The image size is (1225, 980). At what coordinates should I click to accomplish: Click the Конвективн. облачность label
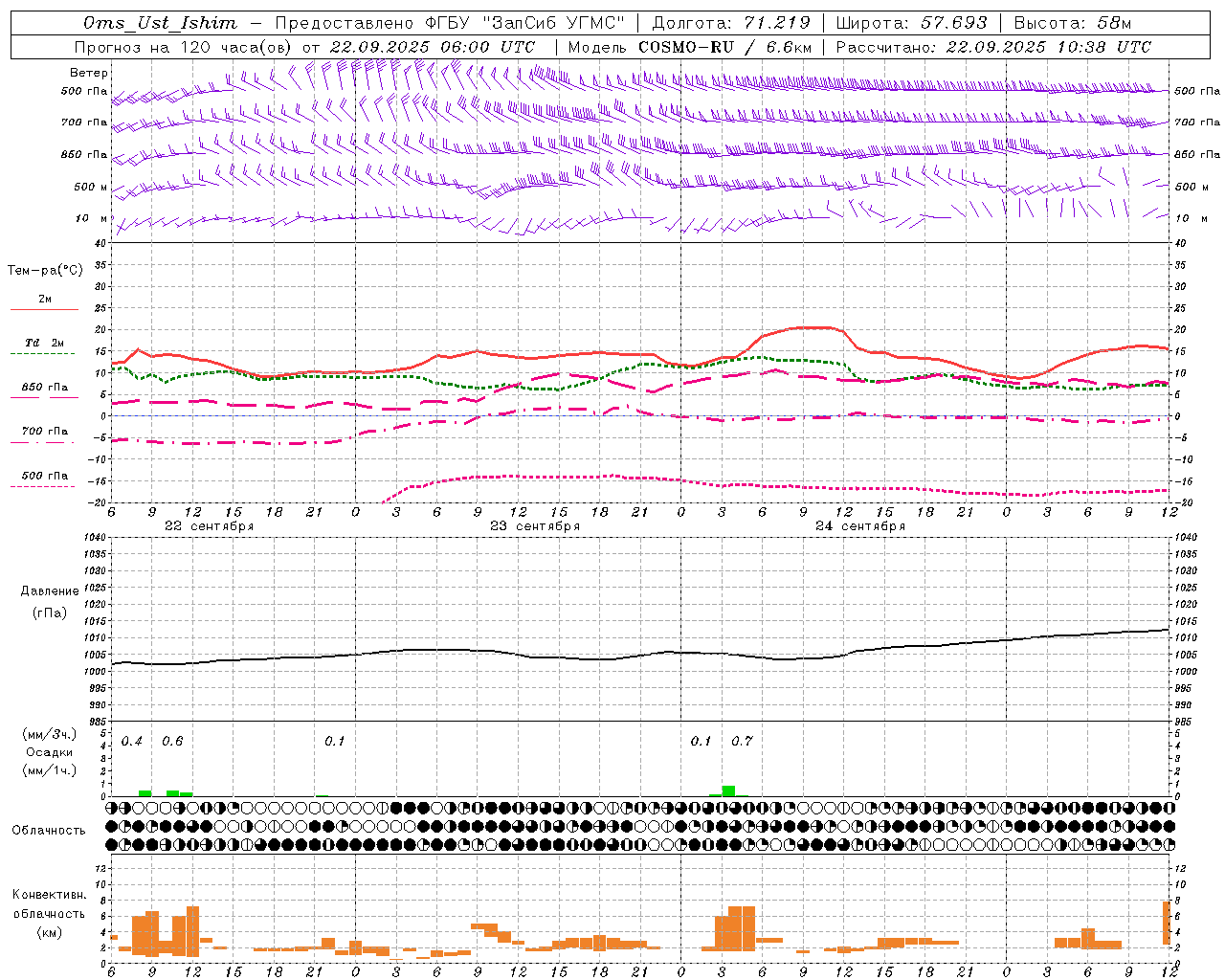49,903
